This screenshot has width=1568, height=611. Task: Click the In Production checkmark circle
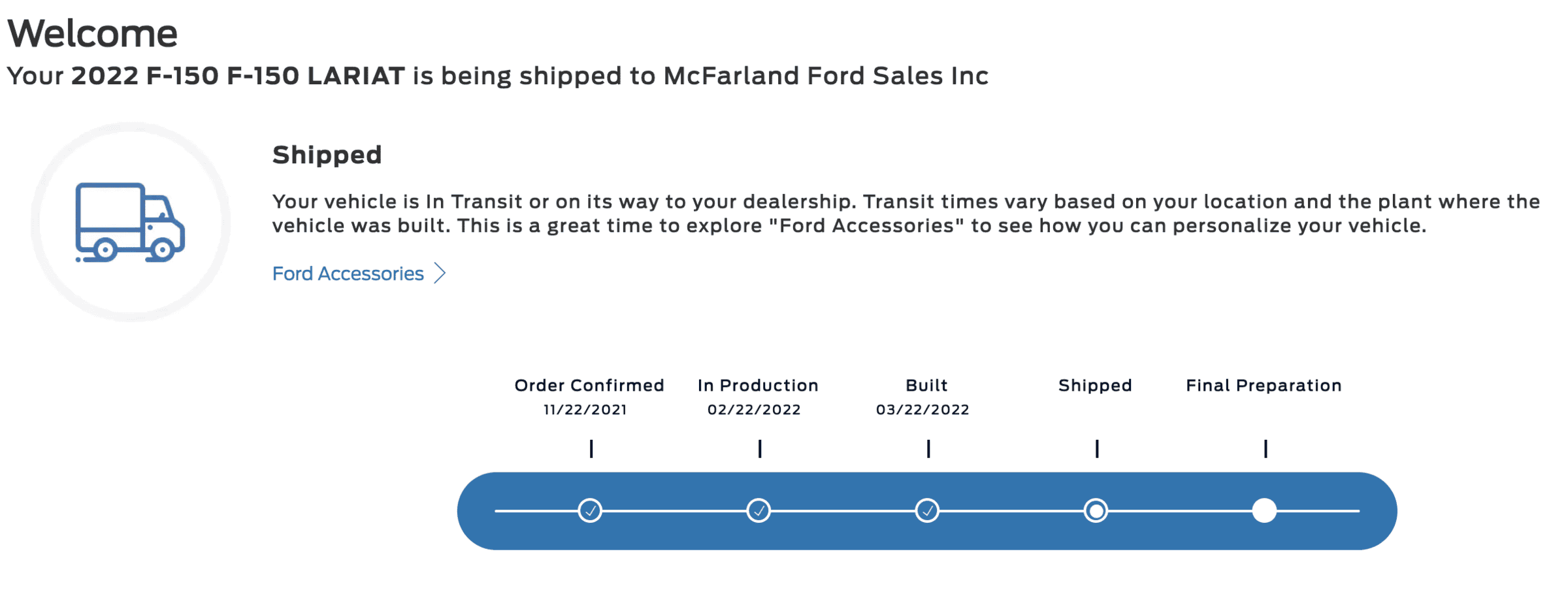pyautogui.click(x=759, y=510)
